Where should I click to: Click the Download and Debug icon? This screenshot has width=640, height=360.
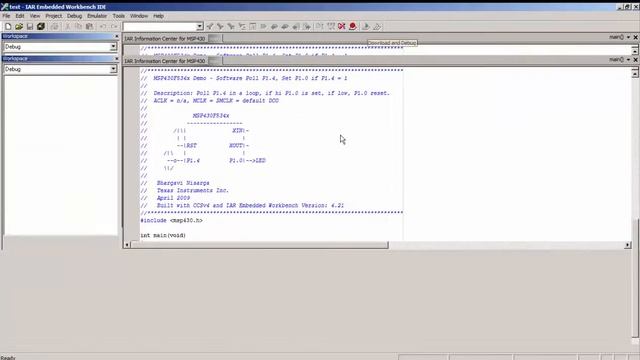pos(366,27)
